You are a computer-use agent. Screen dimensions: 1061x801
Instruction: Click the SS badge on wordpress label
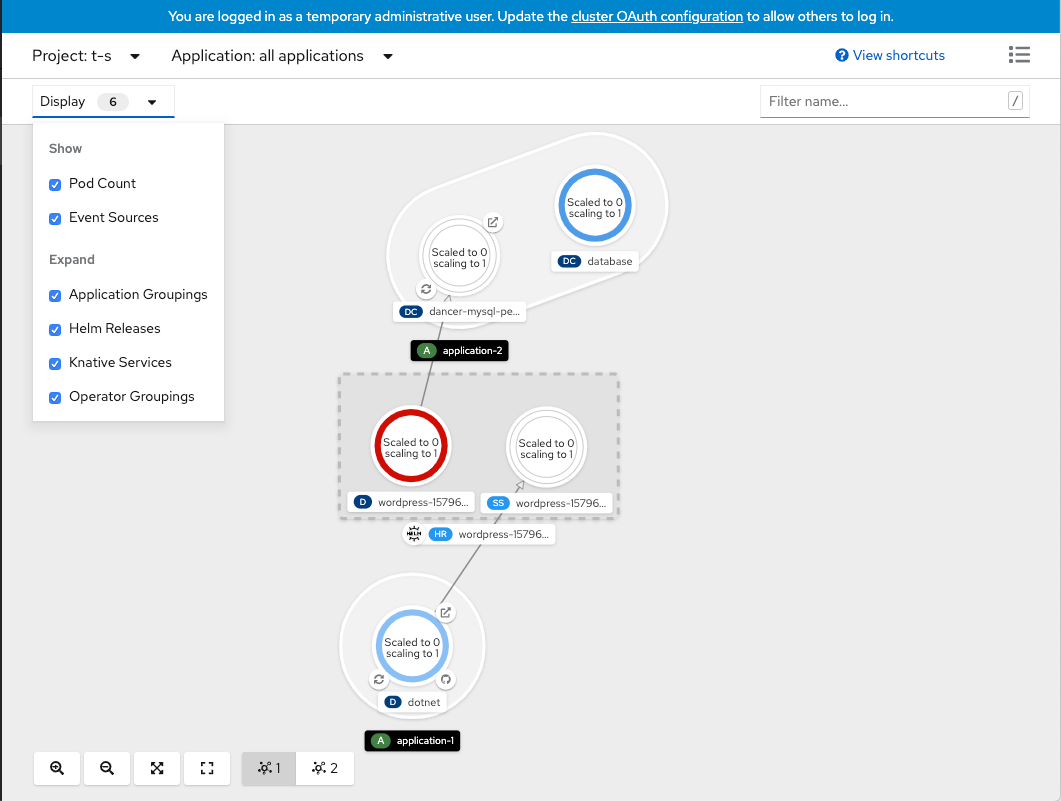coord(498,503)
